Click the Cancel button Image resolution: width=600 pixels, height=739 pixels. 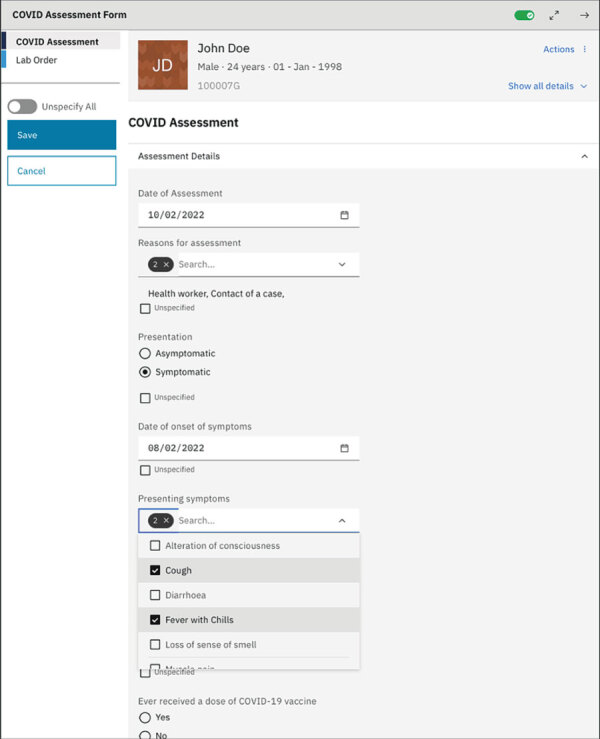[62, 171]
